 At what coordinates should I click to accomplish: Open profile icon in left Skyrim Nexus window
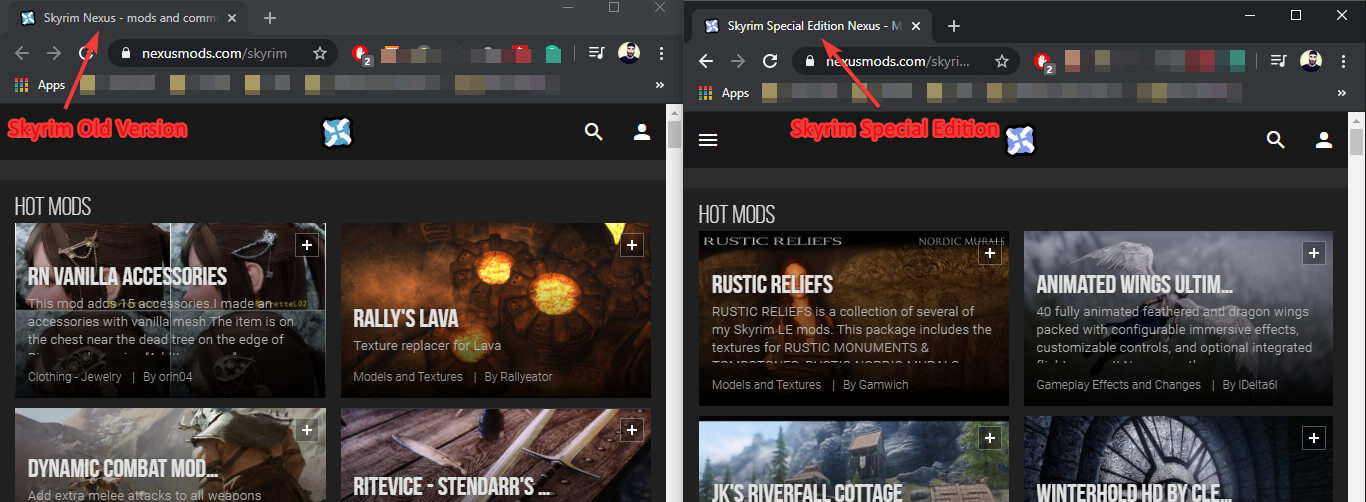[642, 132]
